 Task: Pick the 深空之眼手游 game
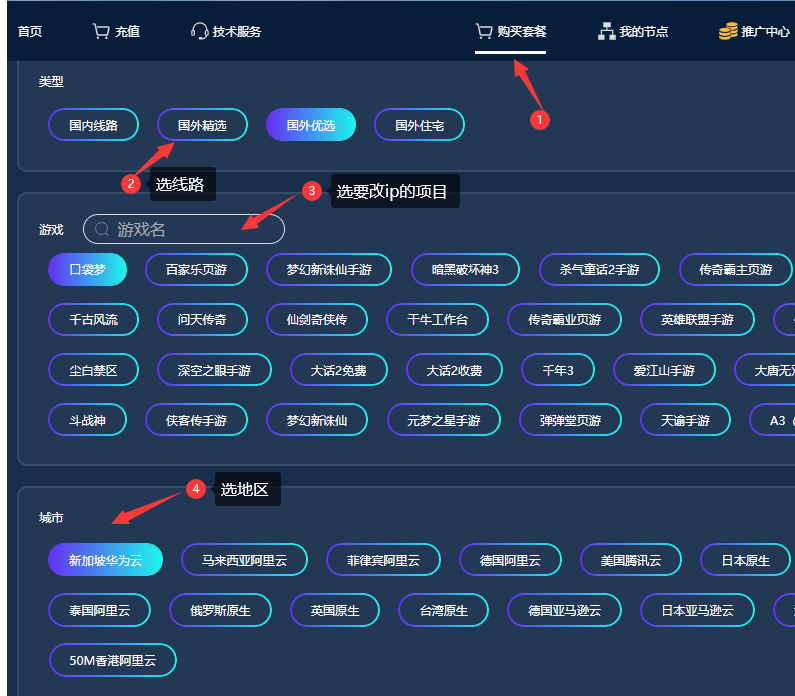[214, 370]
